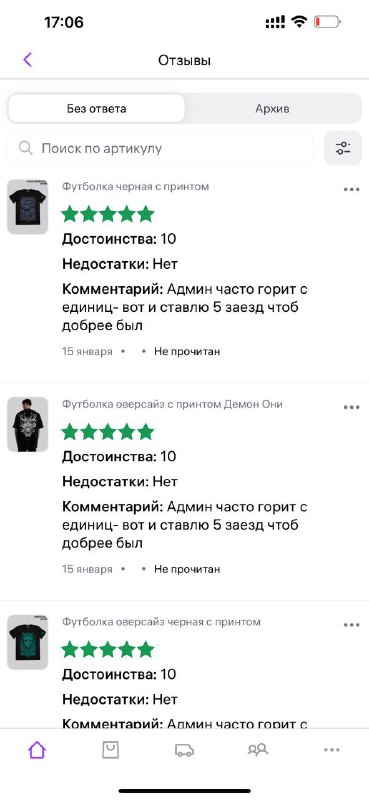
Task: Open options for Футболка оверсайз черная review
Action: (x=352, y=624)
